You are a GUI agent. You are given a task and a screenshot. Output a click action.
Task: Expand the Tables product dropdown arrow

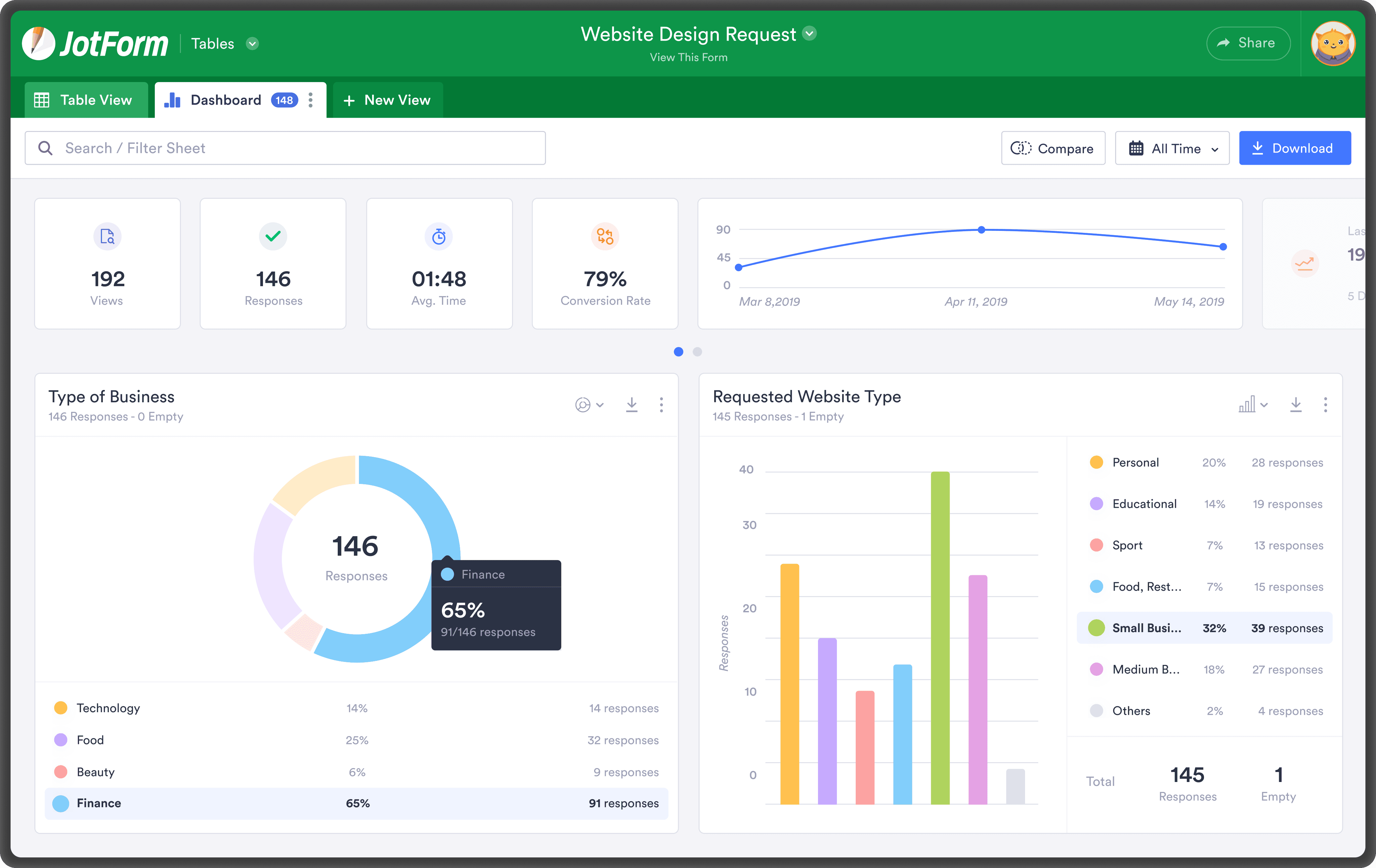252,43
